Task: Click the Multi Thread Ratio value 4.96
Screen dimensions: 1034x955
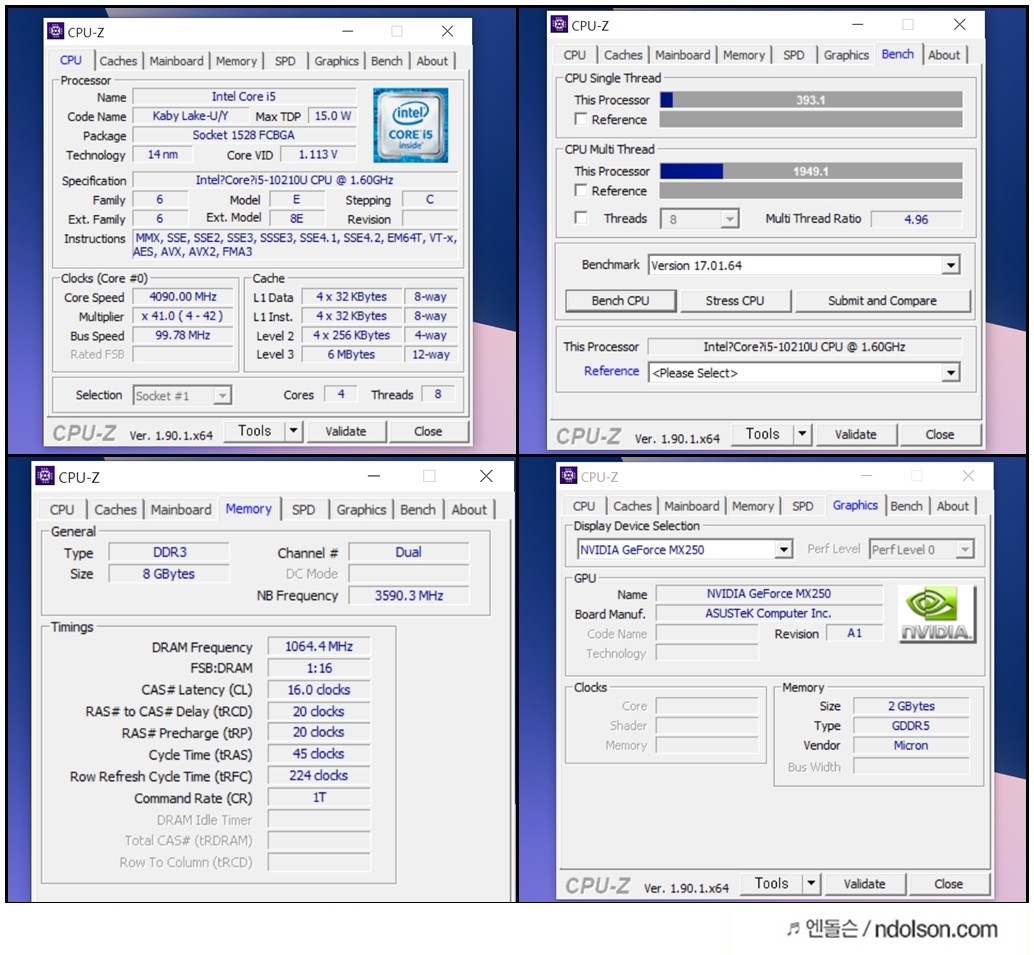Action: pos(916,219)
